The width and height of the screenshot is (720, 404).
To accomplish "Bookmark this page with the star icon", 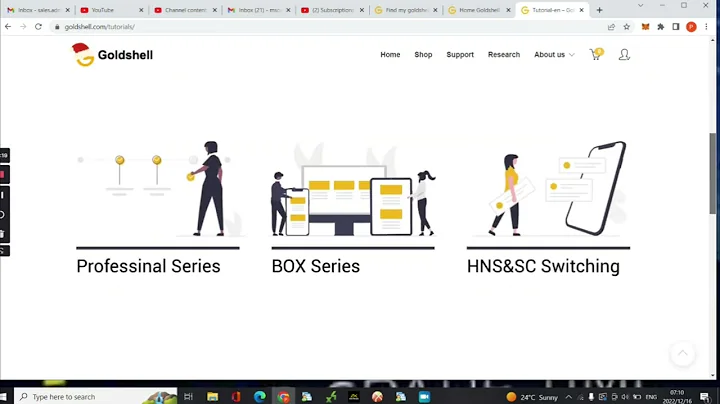I will click(626, 27).
